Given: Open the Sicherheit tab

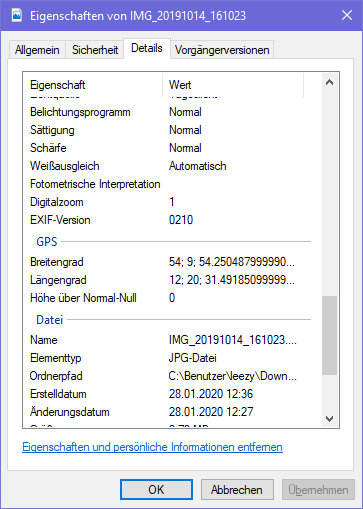Looking at the screenshot, I should pos(95,50).
